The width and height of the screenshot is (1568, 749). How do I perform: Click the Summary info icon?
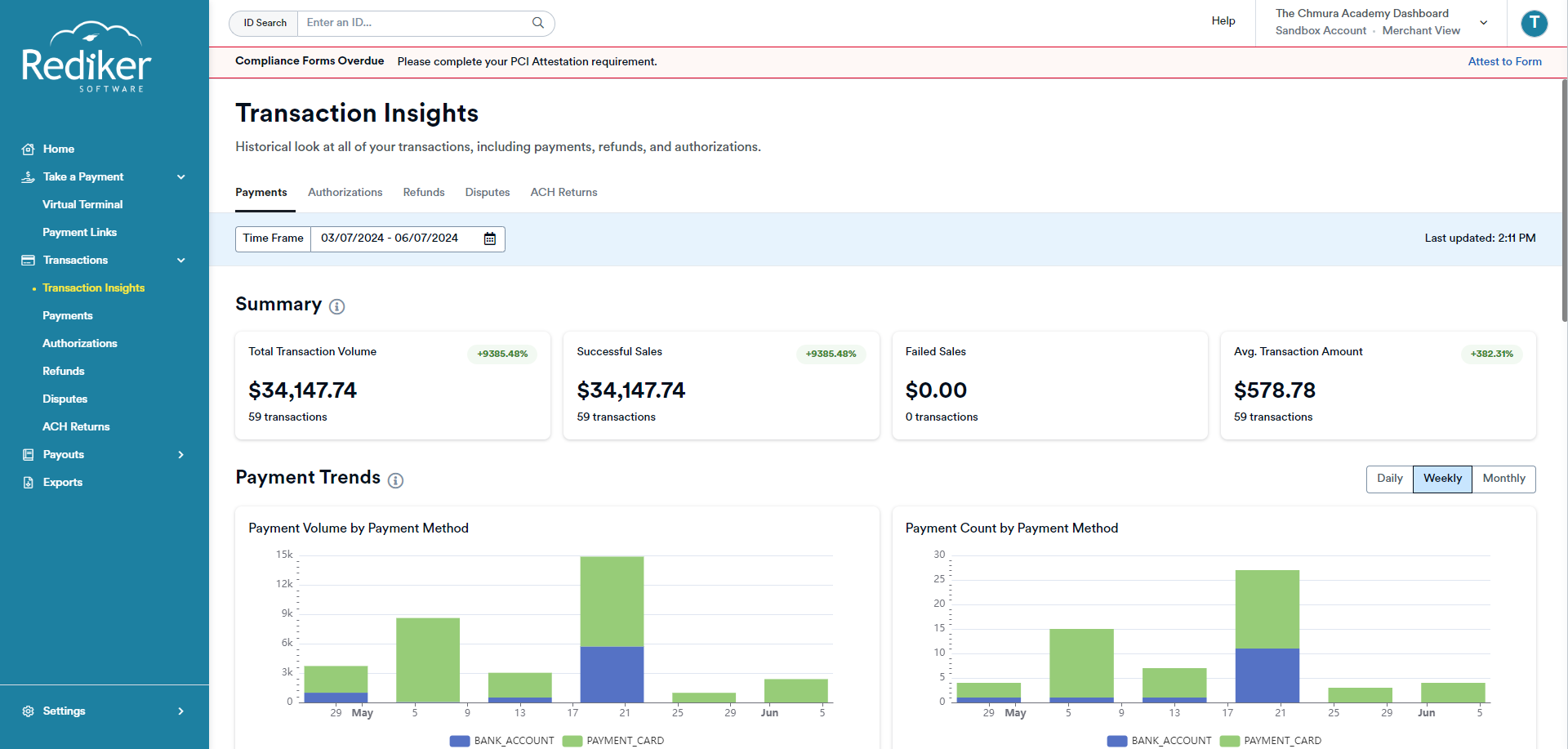click(336, 306)
